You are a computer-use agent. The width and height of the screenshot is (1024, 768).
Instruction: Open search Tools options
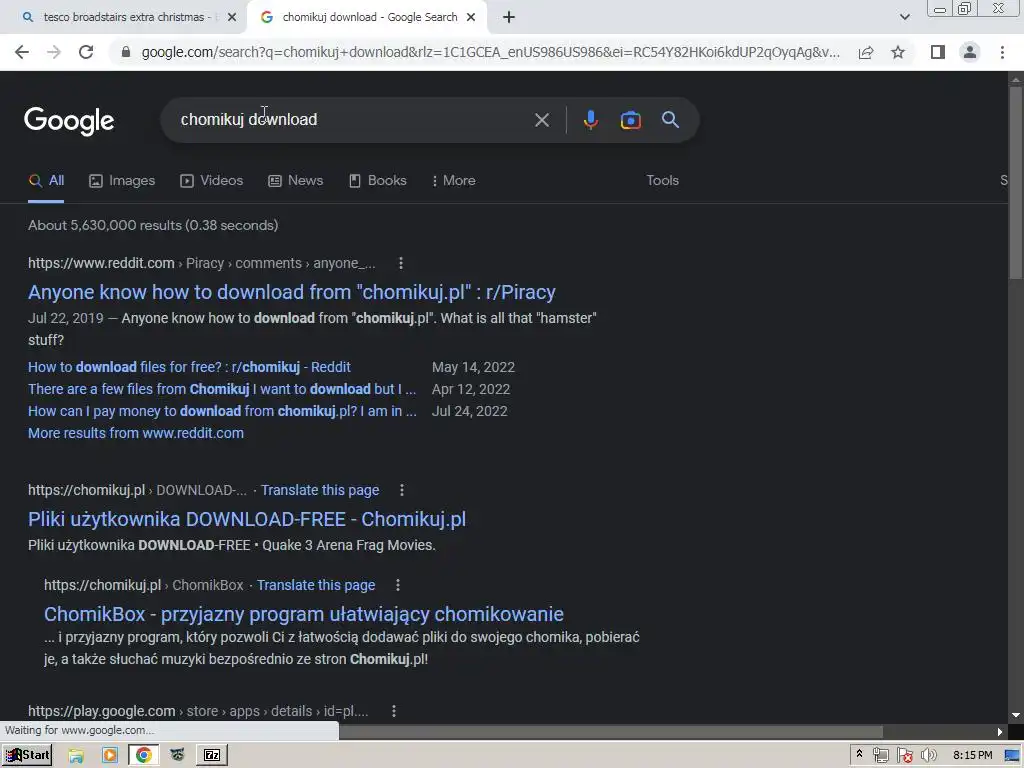point(662,181)
